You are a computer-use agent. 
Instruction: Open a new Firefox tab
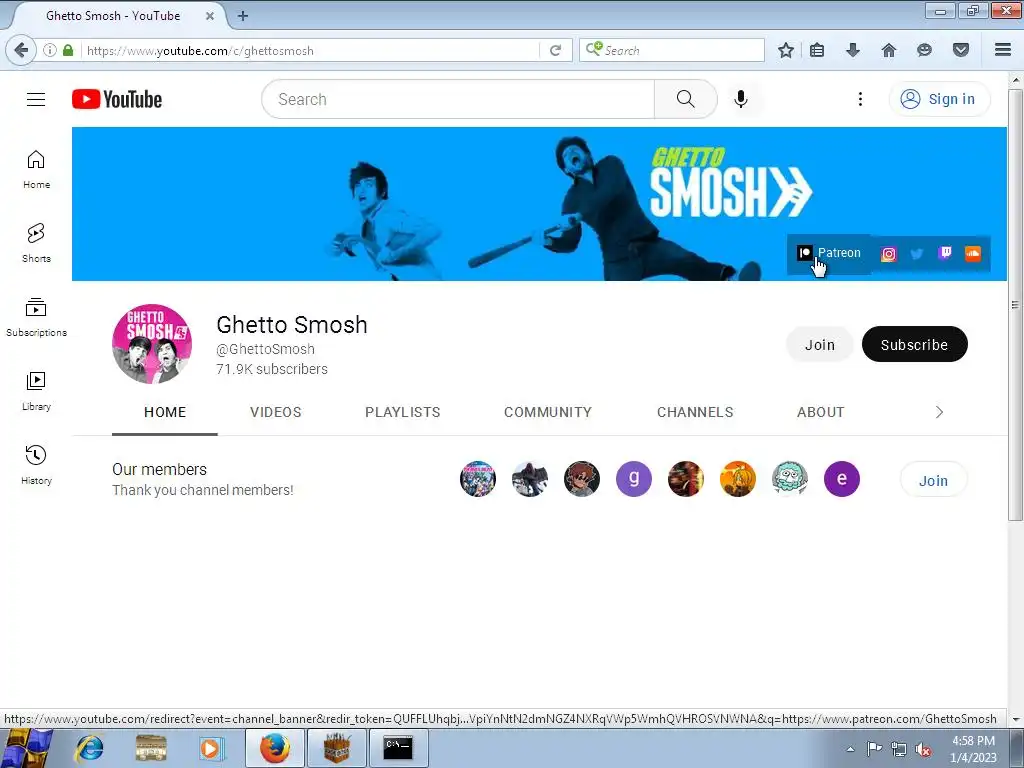[x=243, y=16]
